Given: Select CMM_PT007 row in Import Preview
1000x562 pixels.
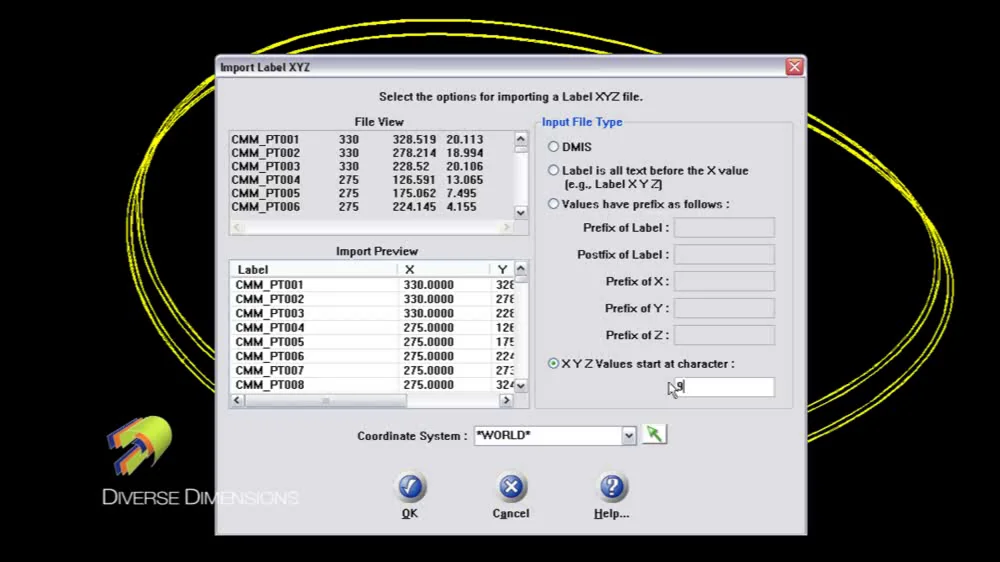Looking at the screenshot, I should pos(372,371).
